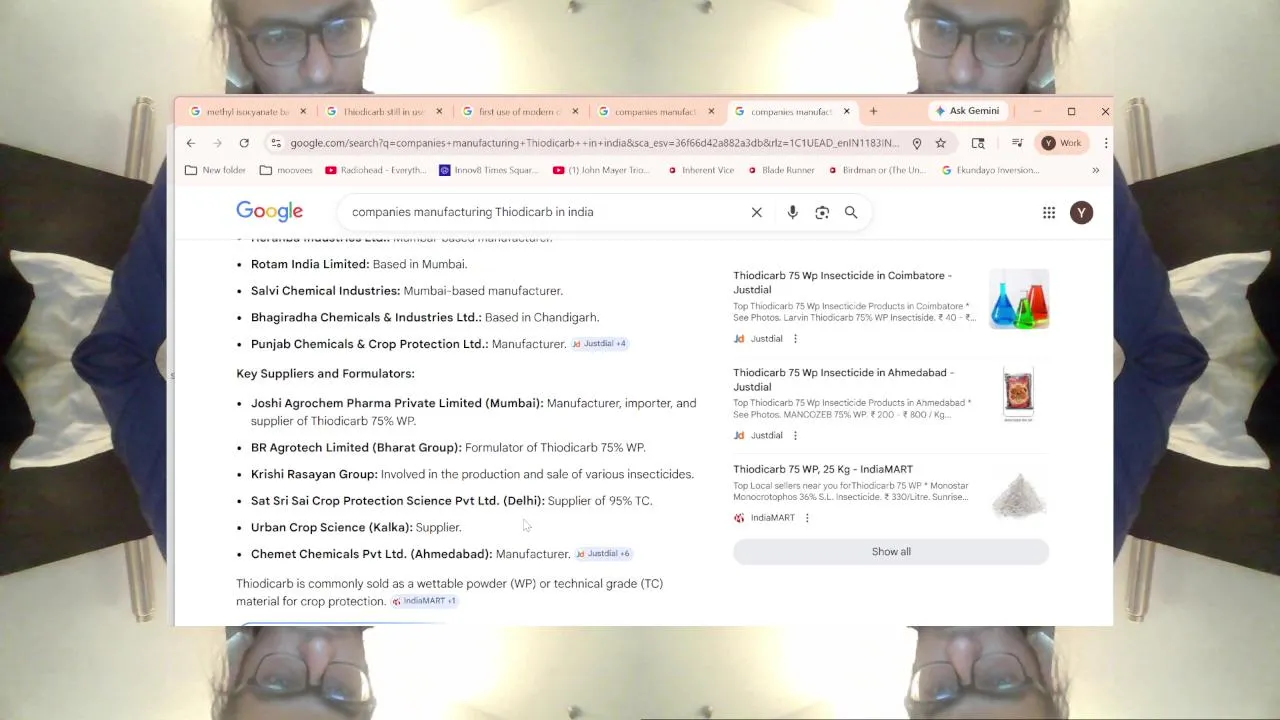1280x720 pixels.
Task: Open the John Mayer Trio bookmark
Action: coord(601,170)
